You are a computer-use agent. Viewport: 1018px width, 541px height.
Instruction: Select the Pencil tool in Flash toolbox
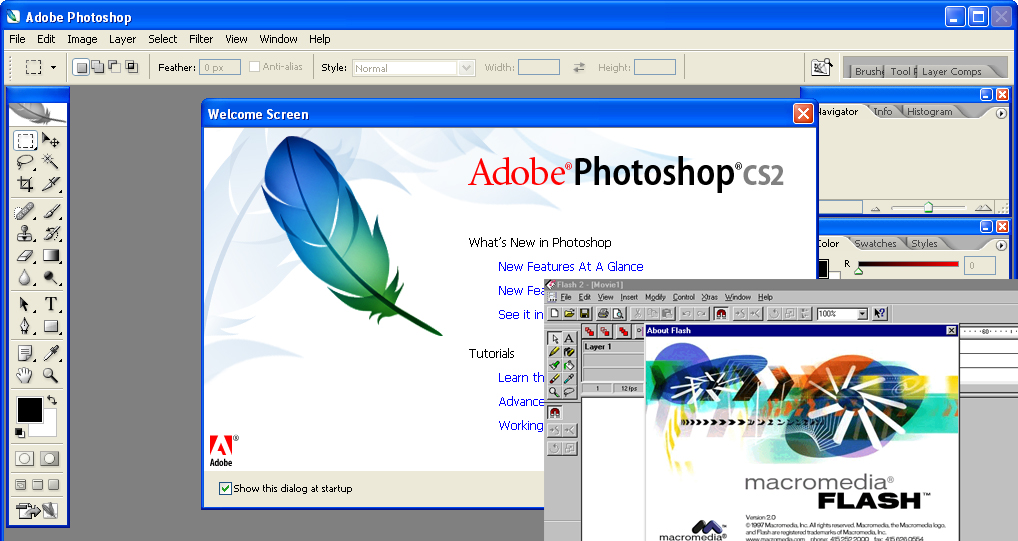pos(554,352)
